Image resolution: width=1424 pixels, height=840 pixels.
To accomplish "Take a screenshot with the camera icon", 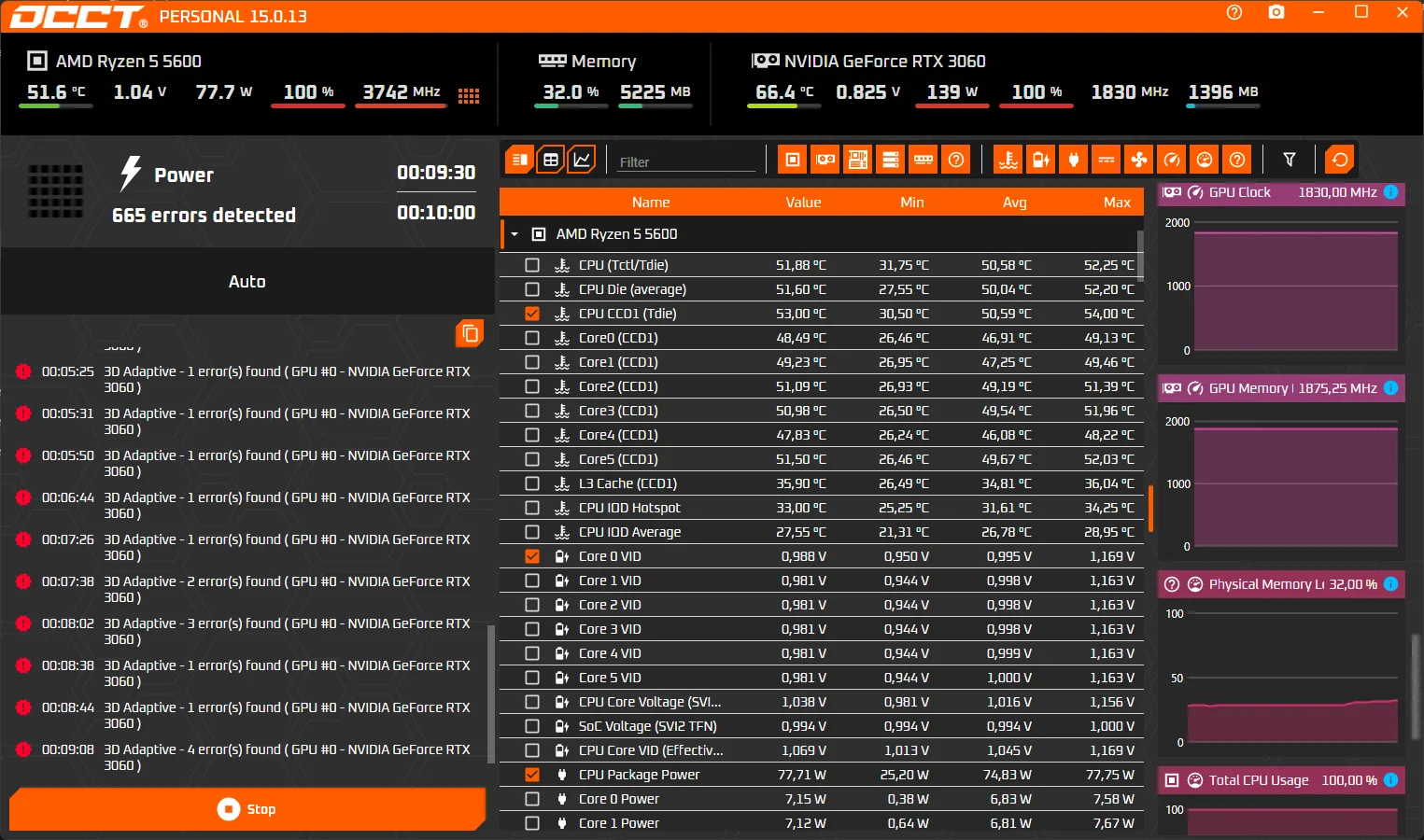I will click(x=1276, y=12).
